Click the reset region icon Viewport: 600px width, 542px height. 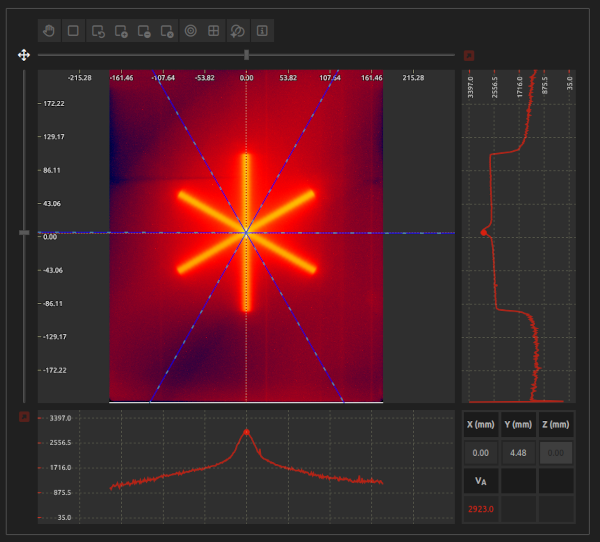[97, 31]
